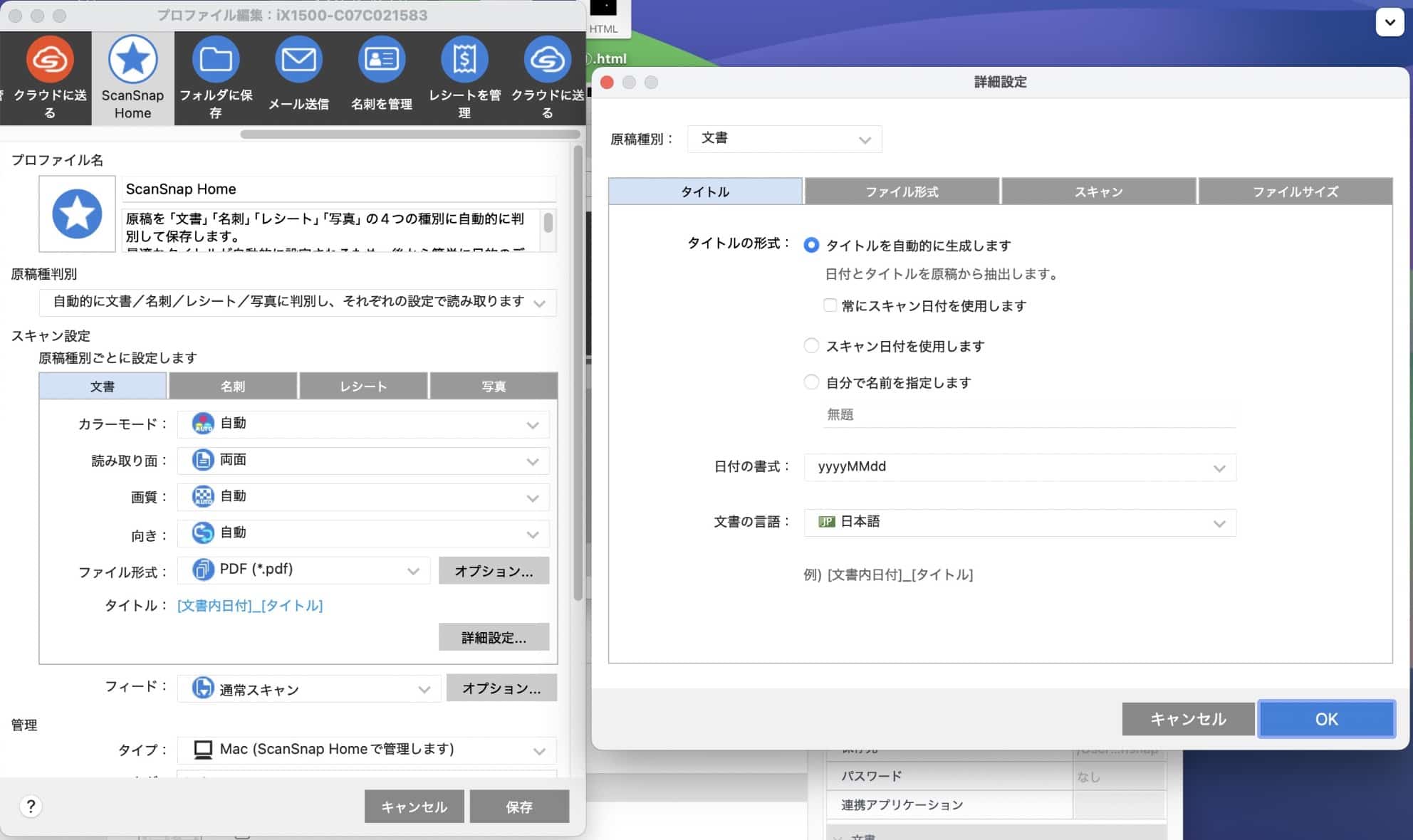
Task: Select the 文書 scan settings tab
Action: coord(103,386)
